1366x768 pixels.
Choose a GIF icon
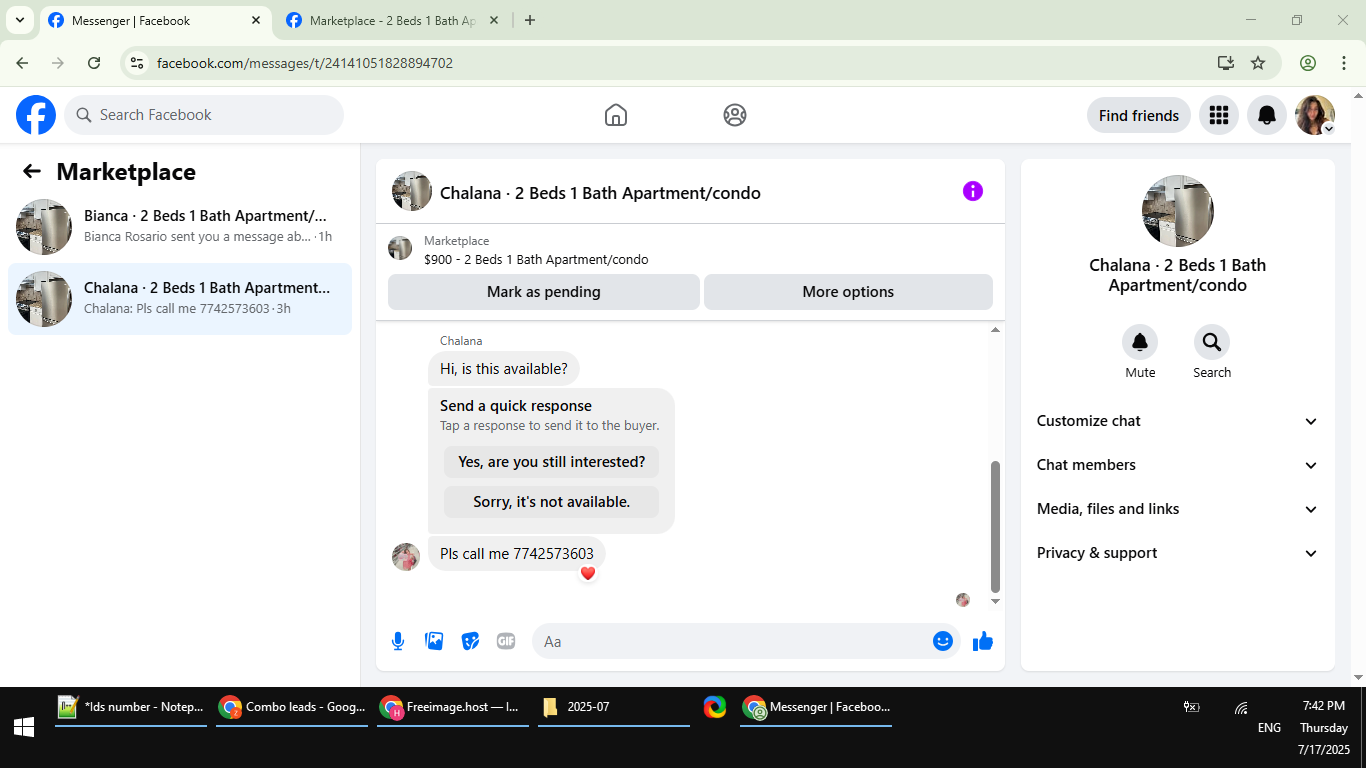coord(506,641)
